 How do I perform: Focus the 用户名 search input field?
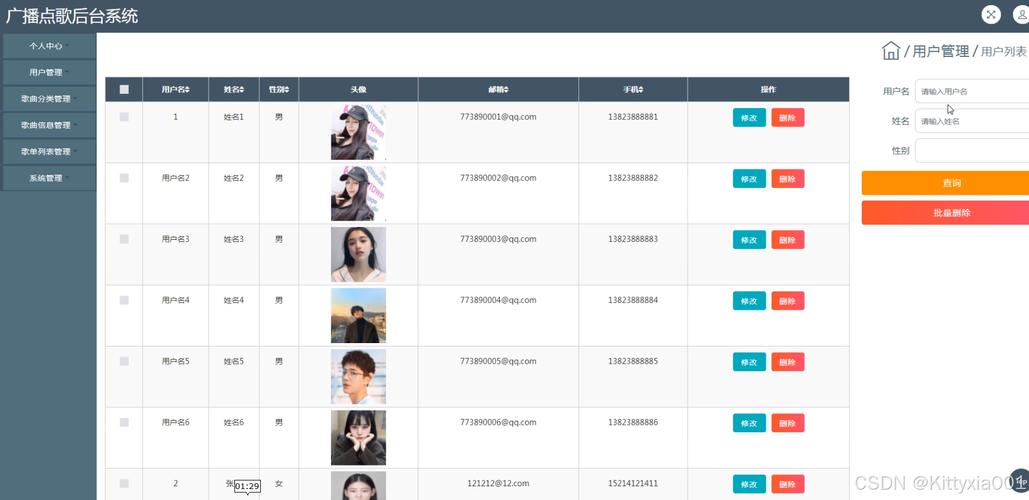click(x=971, y=91)
